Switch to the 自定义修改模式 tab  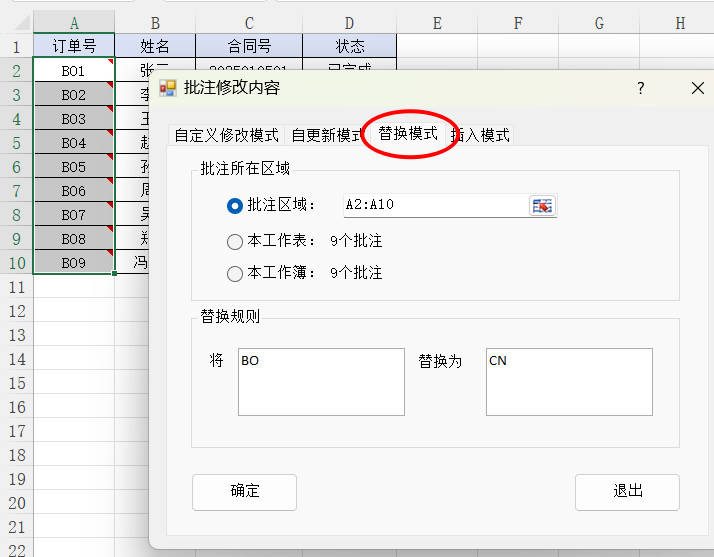[226, 135]
